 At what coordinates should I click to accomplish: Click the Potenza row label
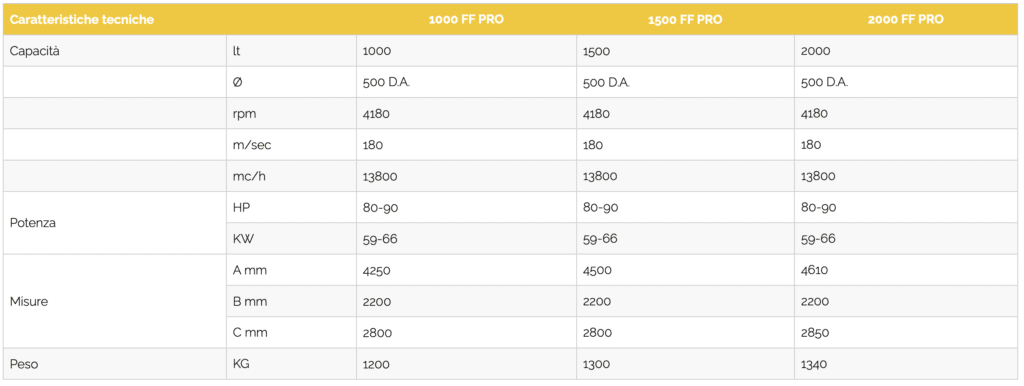[x=33, y=223]
